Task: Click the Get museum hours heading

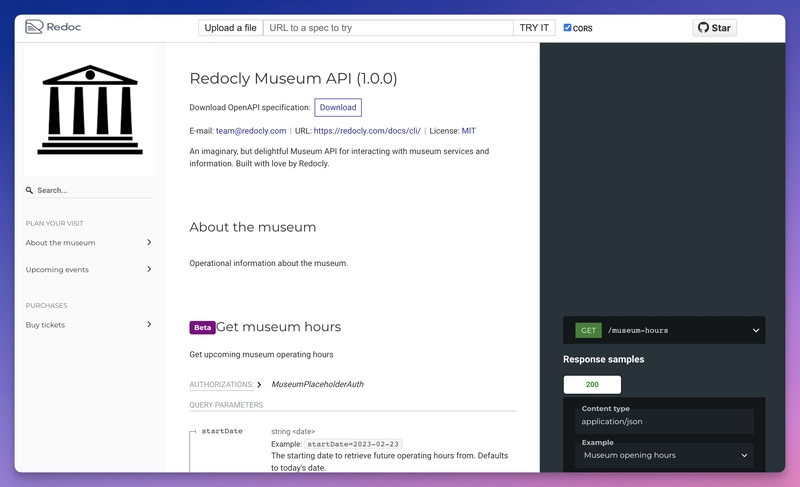Action: click(279, 327)
